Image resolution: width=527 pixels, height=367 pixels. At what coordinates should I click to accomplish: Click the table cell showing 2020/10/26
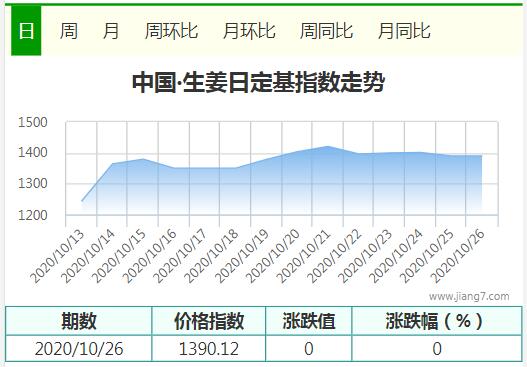(79, 349)
